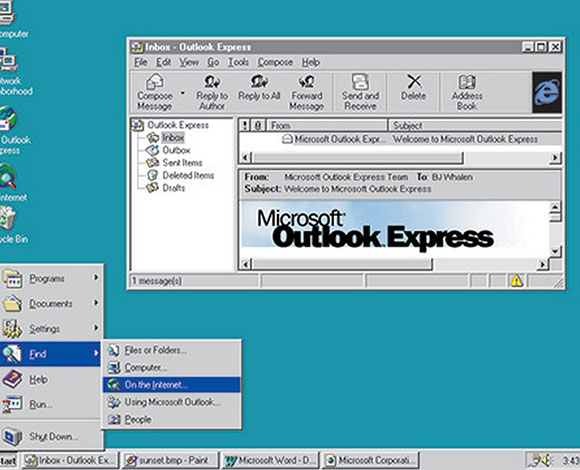Switch to Microsoft Corporation taskbar button
The image size is (580, 470).
pos(371,461)
